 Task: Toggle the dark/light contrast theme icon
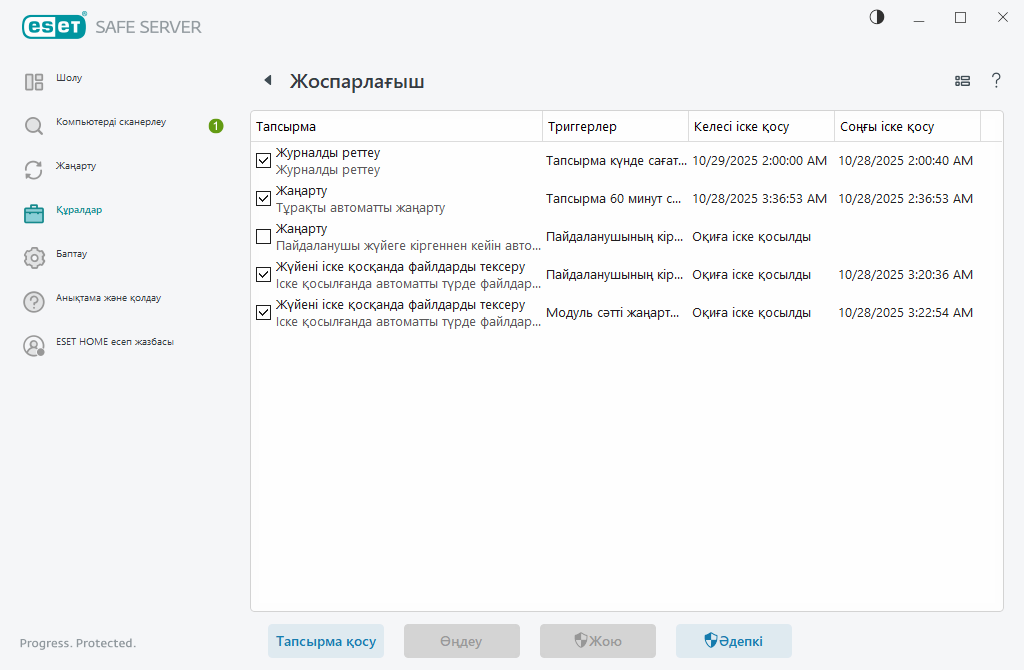(x=877, y=17)
